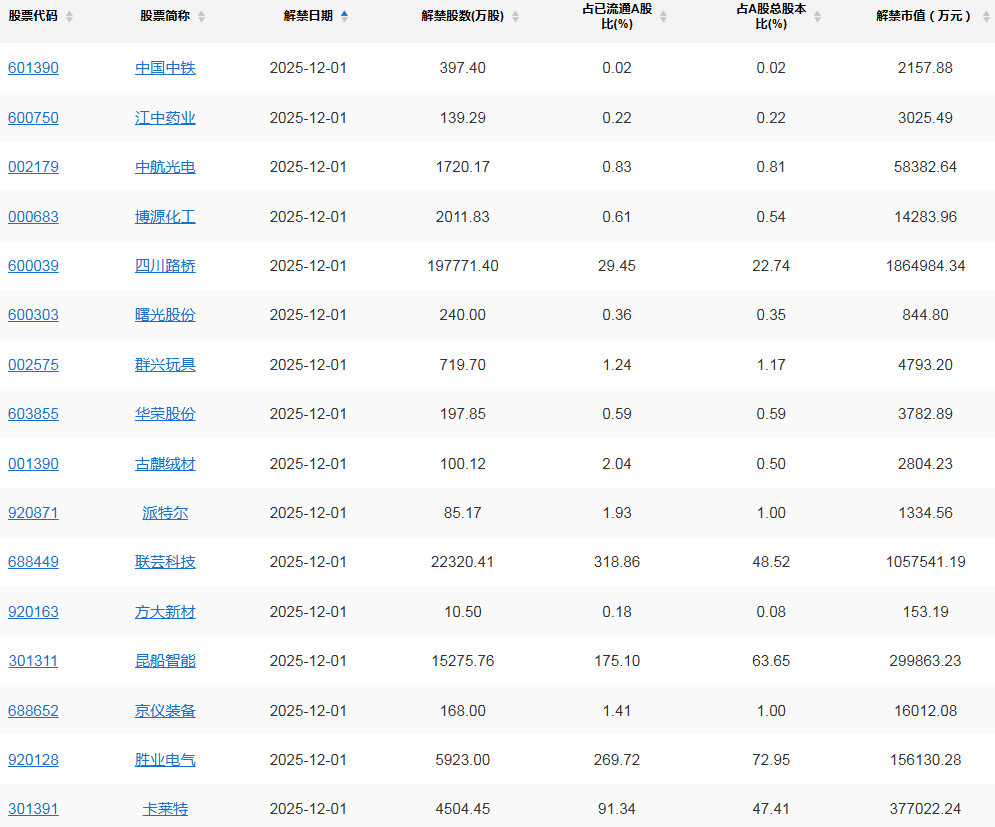Open the 博源化工 stock link
This screenshot has width=995, height=827.
coord(165,216)
